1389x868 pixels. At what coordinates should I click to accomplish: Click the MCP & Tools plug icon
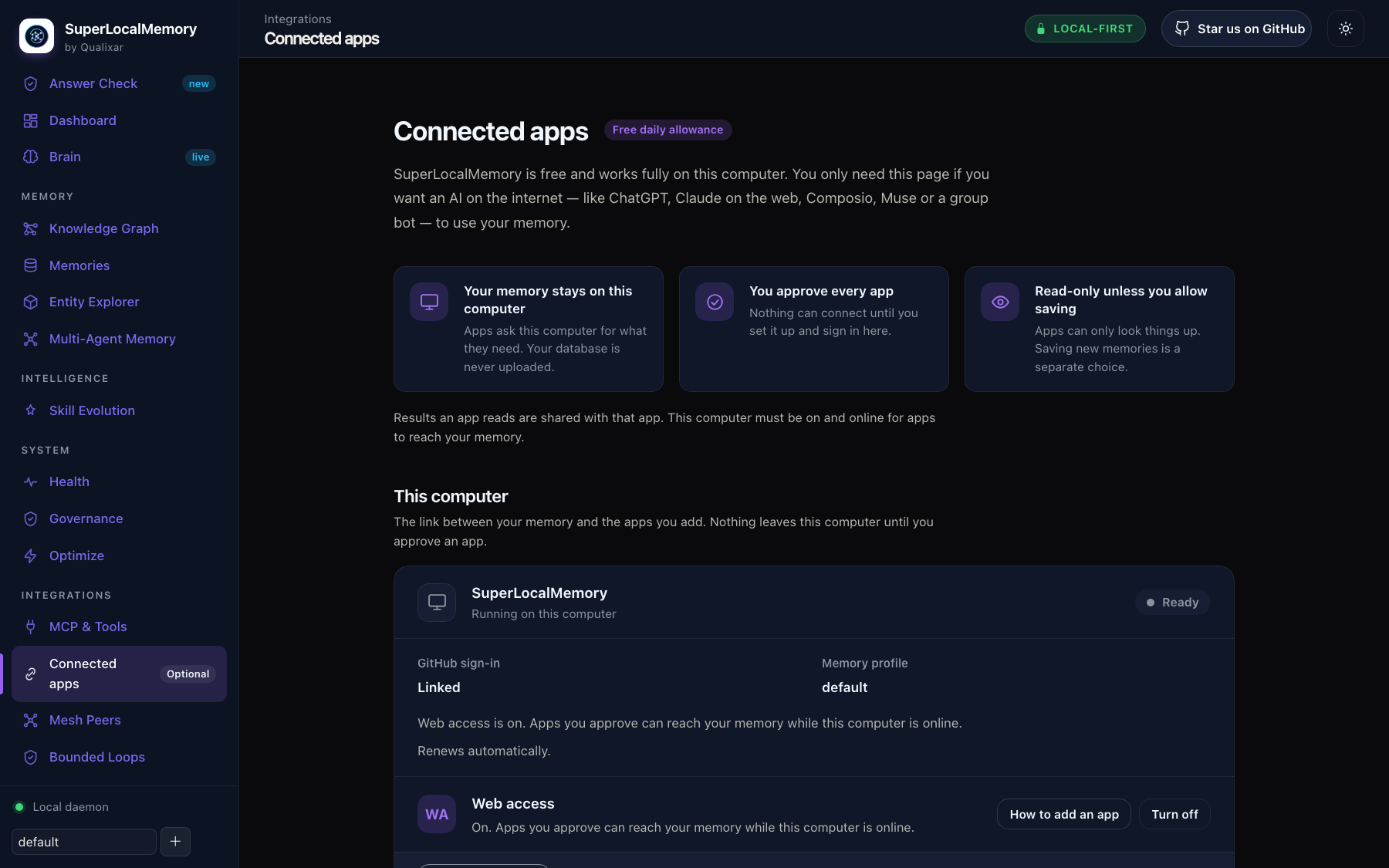[31, 627]
